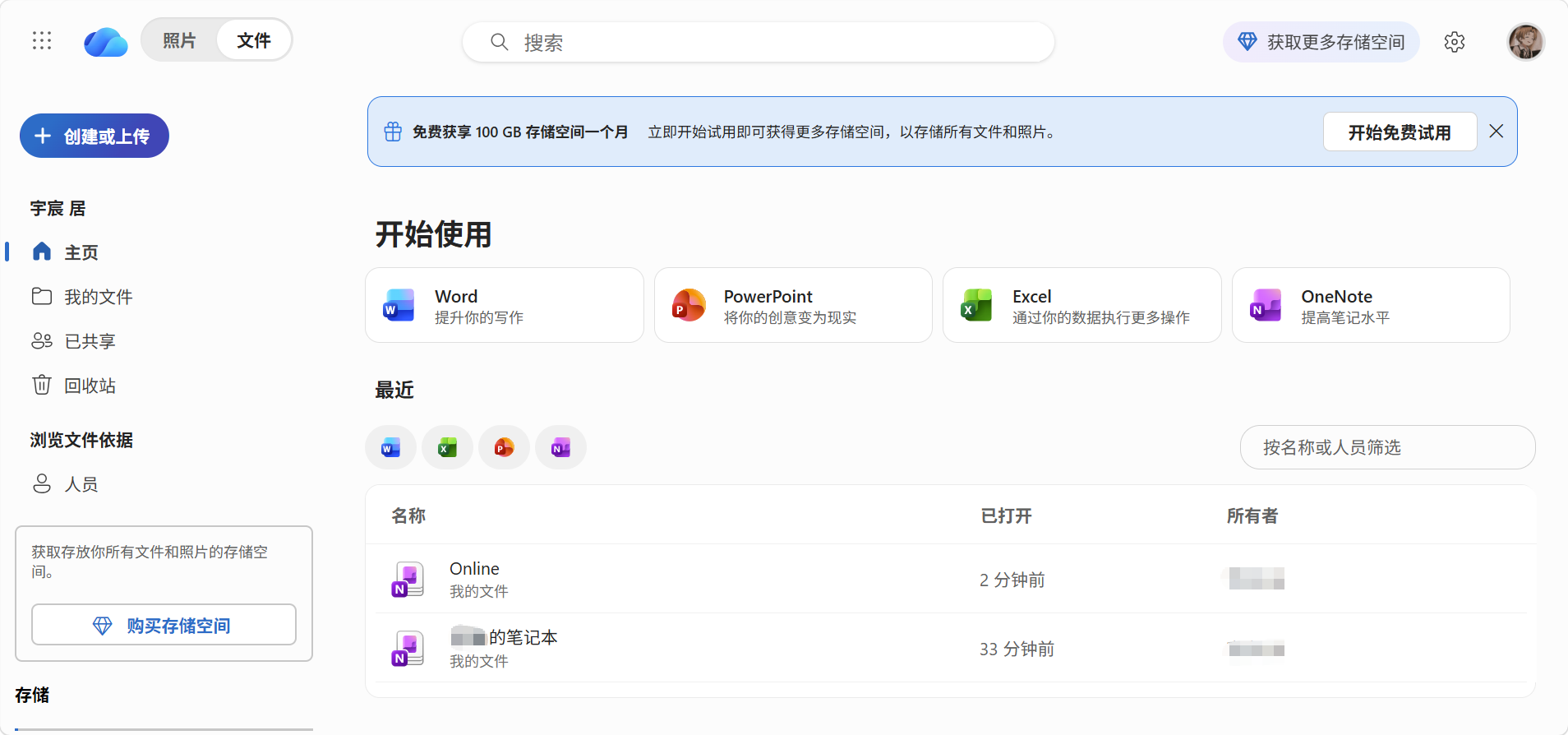Click the 宇宸 居 account name
The height and width of the screenshot is (735, 1568).
pos(58,208)
